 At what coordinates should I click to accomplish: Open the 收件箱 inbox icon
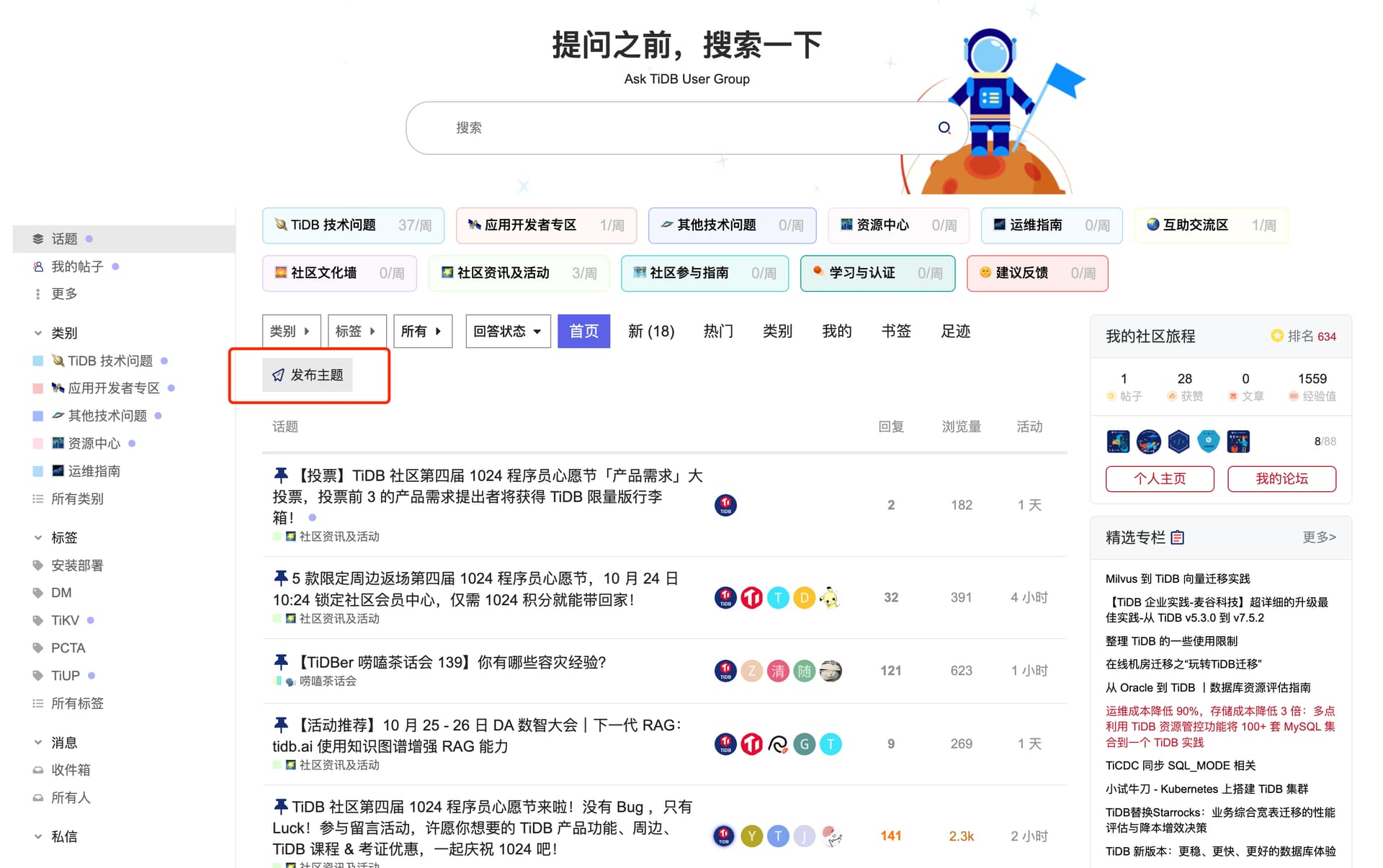point(38,770)
